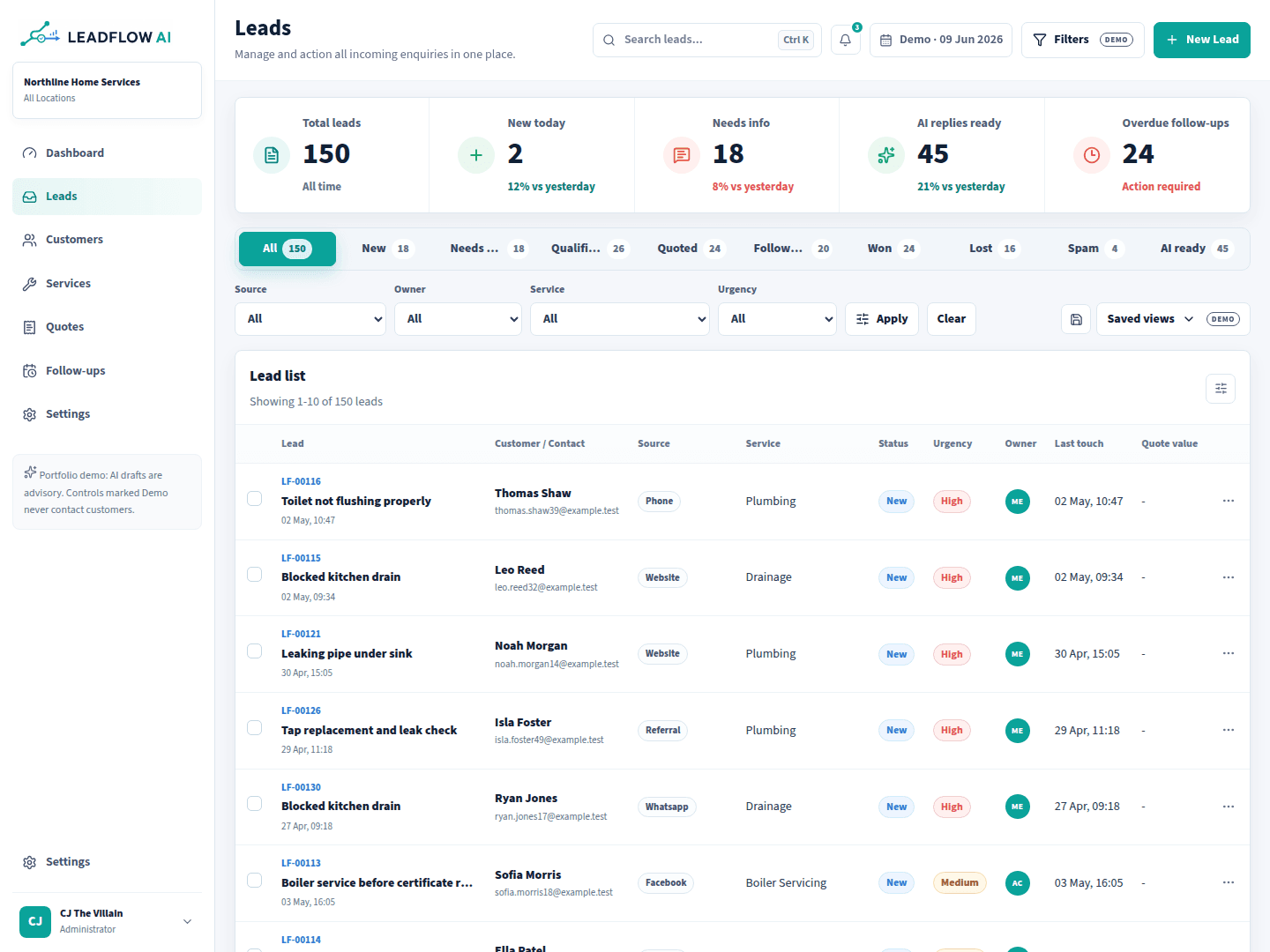Viewport: 1270px width, 952px height.
Task: Open the Service filter dropdown
Action: tap(620, 319)
